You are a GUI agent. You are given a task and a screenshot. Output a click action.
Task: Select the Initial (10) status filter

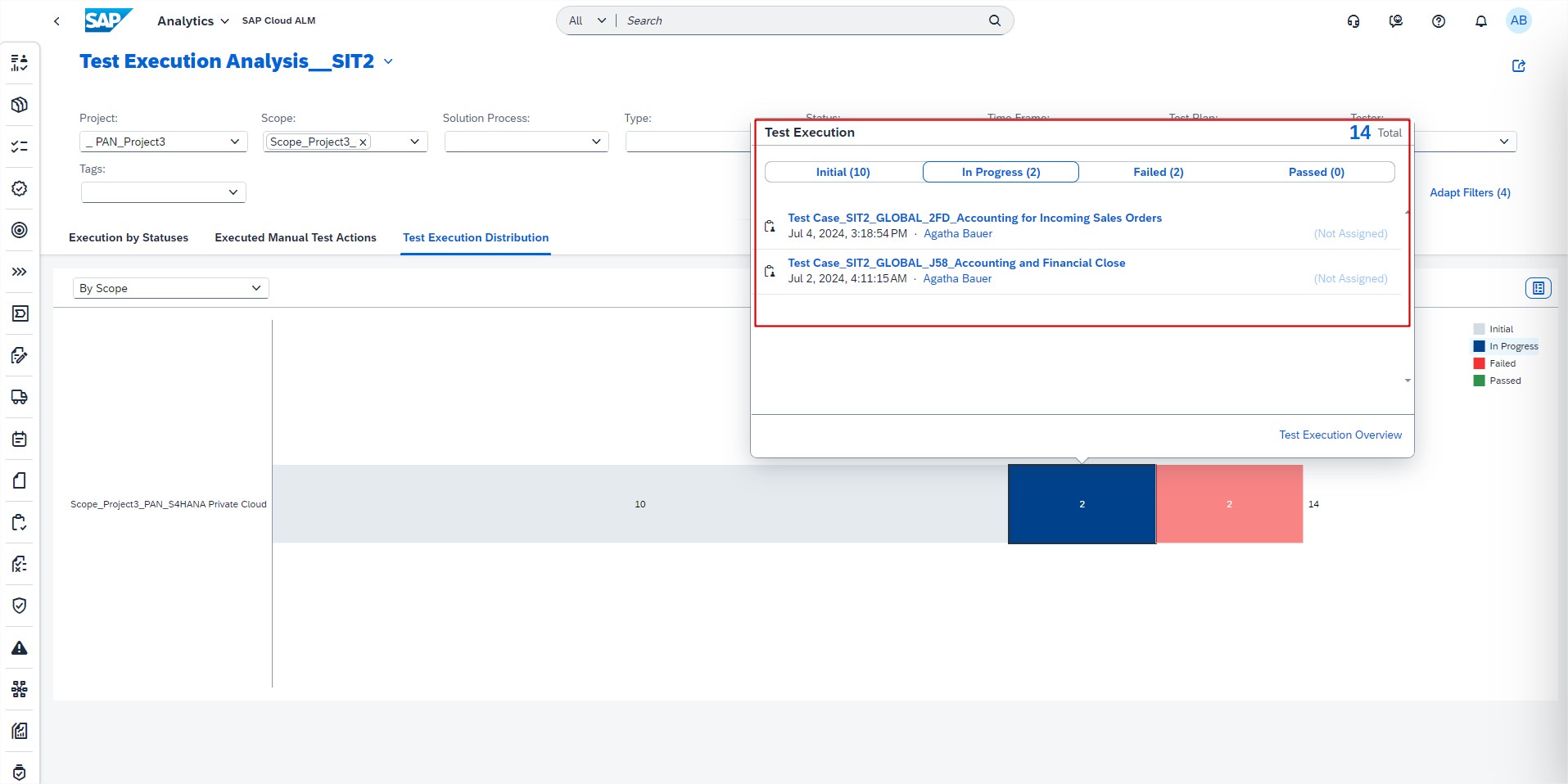(843, 172)
